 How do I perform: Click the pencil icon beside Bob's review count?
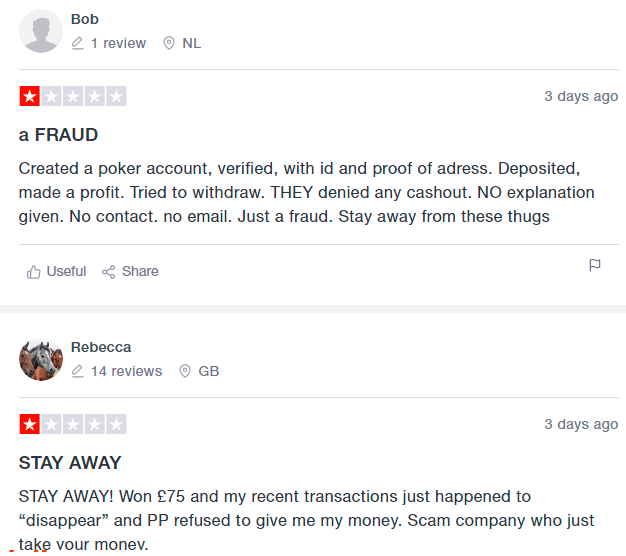pos(78,43)
